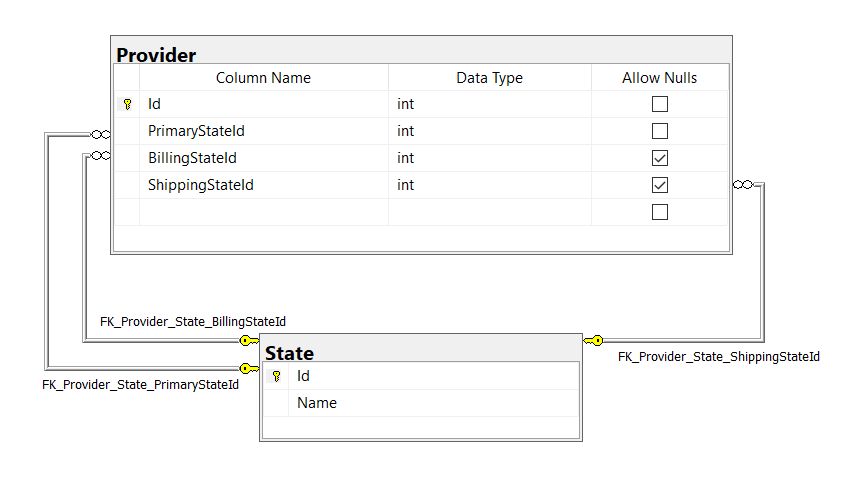Click the primary key icon beside Provider Id
Image resolution: width=855 pixels, height=489 pixels.
click(x=127, y=104)
